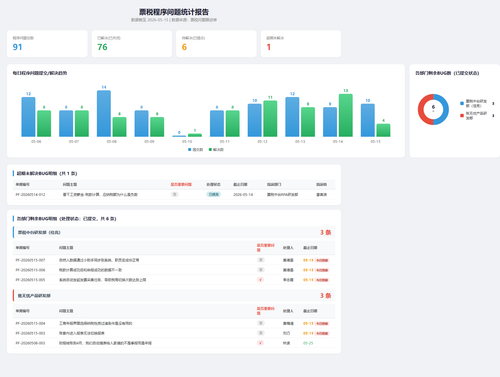Click the tall blue bar labeled 14 on 05-08
This screenshot has width=500, height=377.
coord(104,114)
